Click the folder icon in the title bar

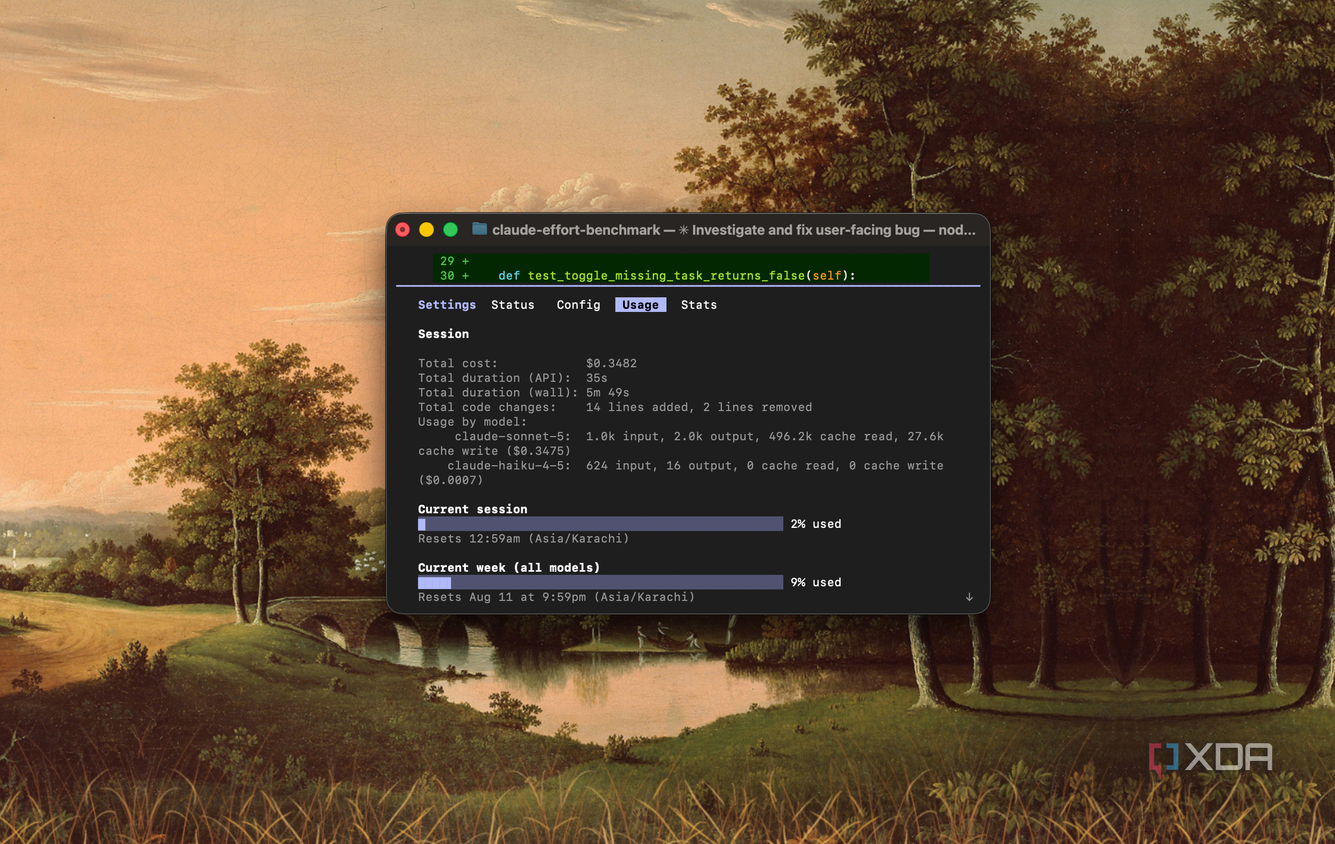tap(480, 229)
